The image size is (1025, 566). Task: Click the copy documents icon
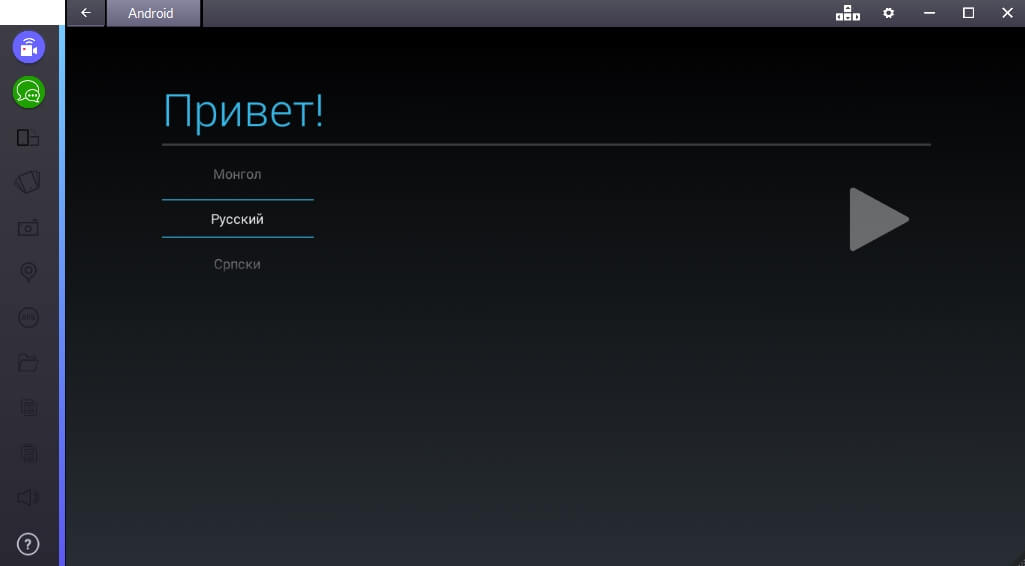point(28,407)
